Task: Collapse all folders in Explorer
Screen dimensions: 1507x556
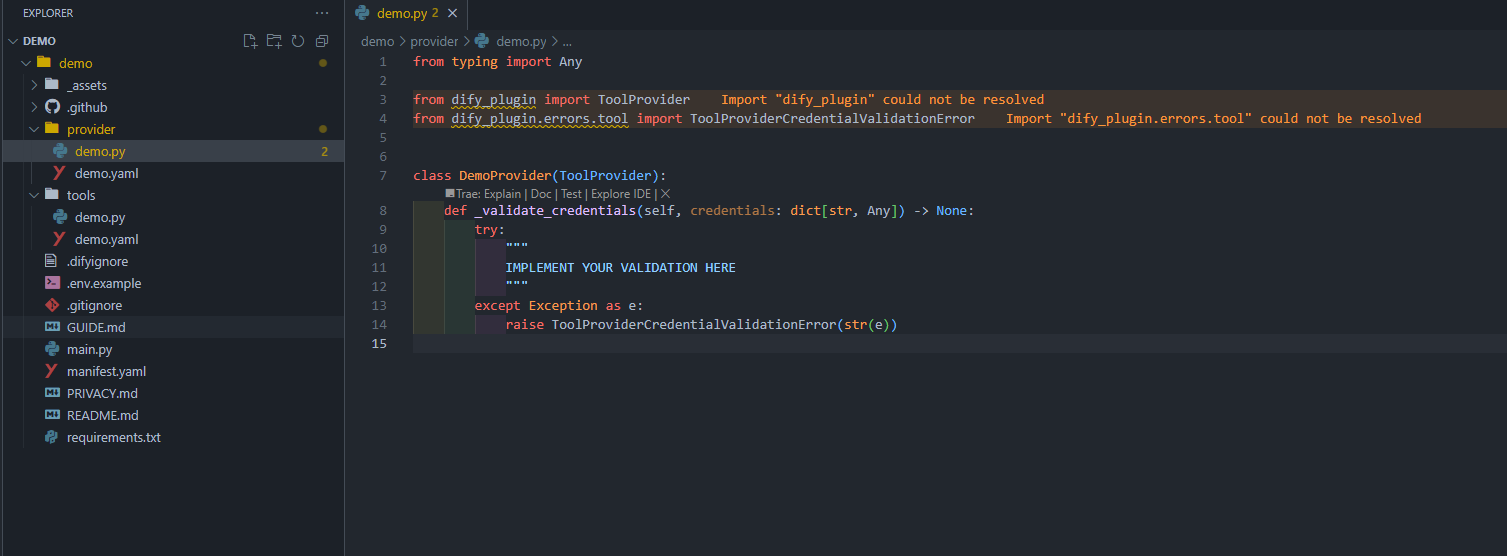Action: point(322,41)
